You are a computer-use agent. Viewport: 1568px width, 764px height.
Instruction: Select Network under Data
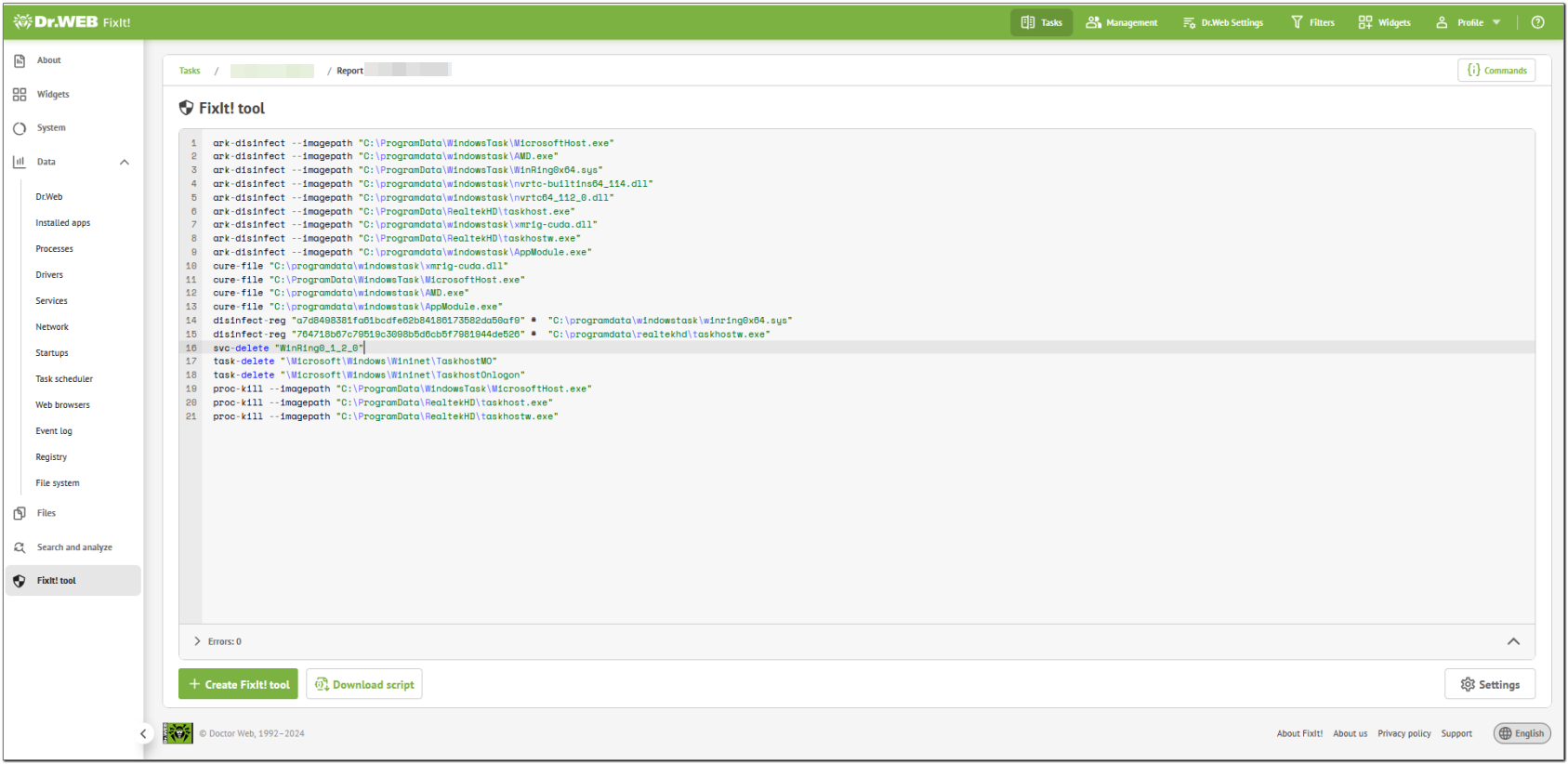coord(52,327)
